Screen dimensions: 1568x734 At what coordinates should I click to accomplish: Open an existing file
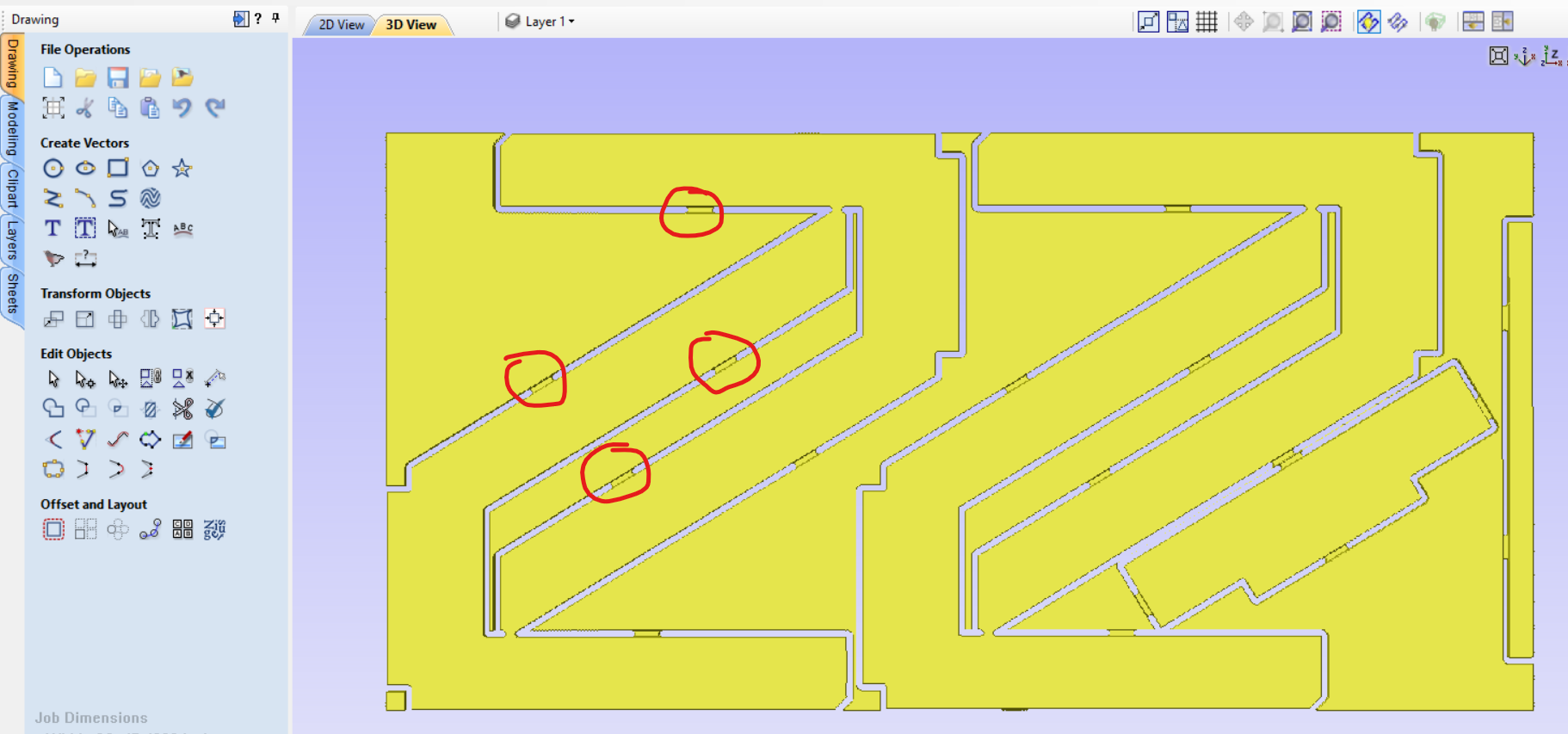(85, 77)
